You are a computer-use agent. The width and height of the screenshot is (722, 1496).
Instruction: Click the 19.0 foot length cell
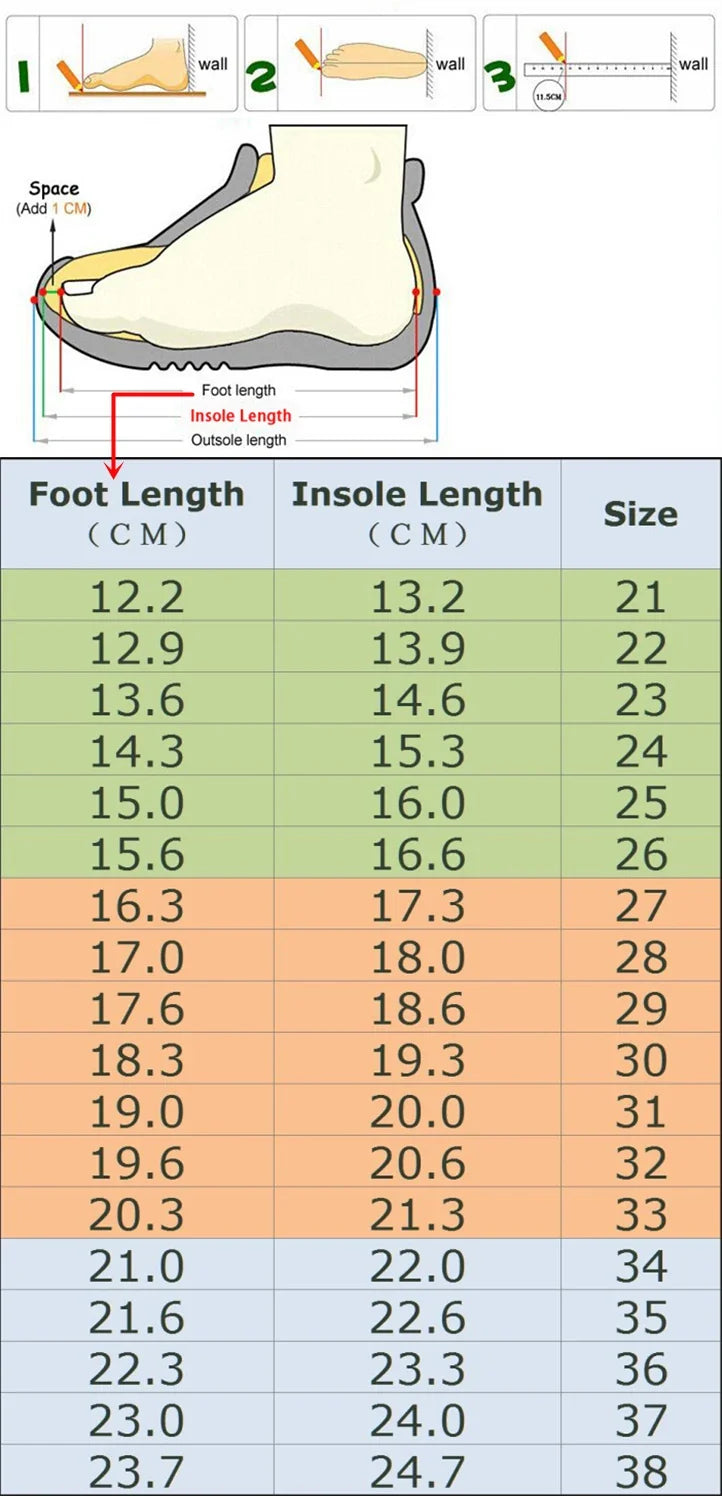[x=137, y=1112]
